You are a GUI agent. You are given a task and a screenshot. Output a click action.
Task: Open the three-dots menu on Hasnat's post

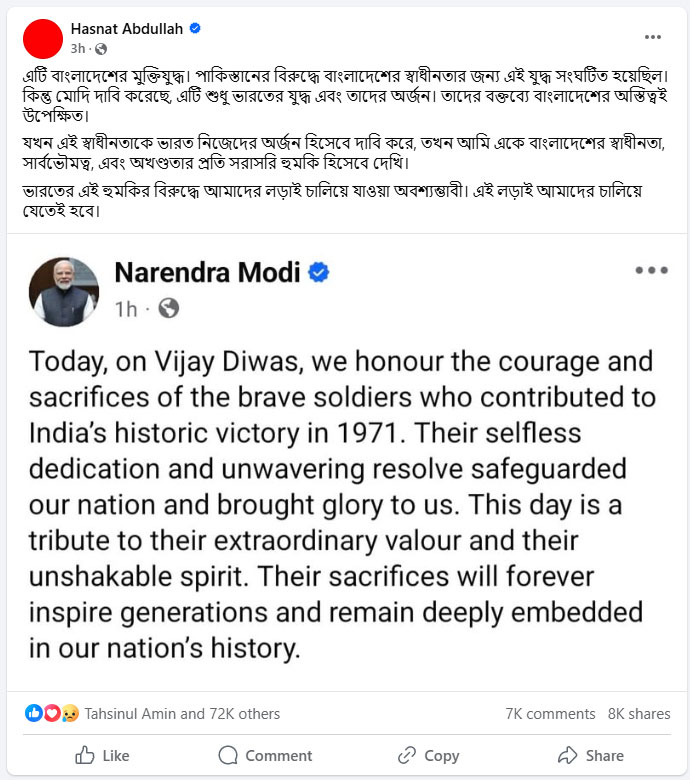click(652, 37)
